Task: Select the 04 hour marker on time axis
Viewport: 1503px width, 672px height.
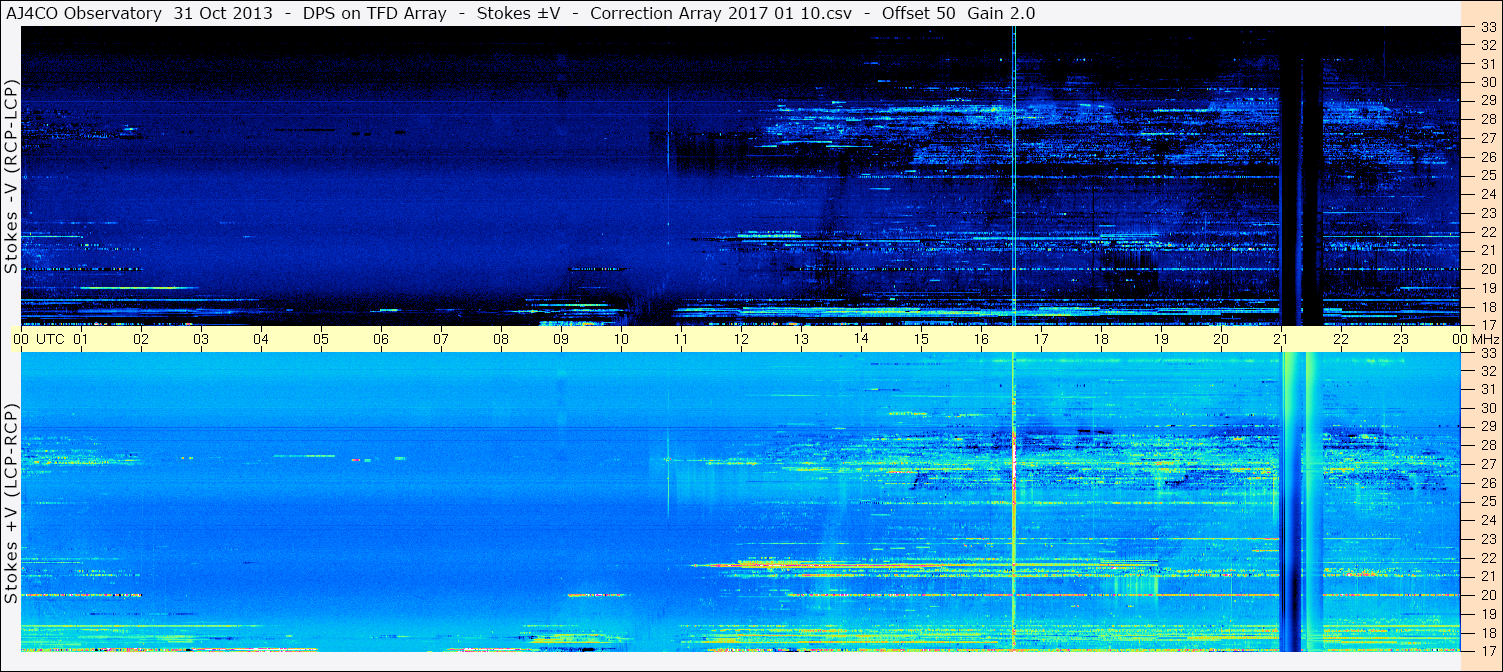Action: 261,339
